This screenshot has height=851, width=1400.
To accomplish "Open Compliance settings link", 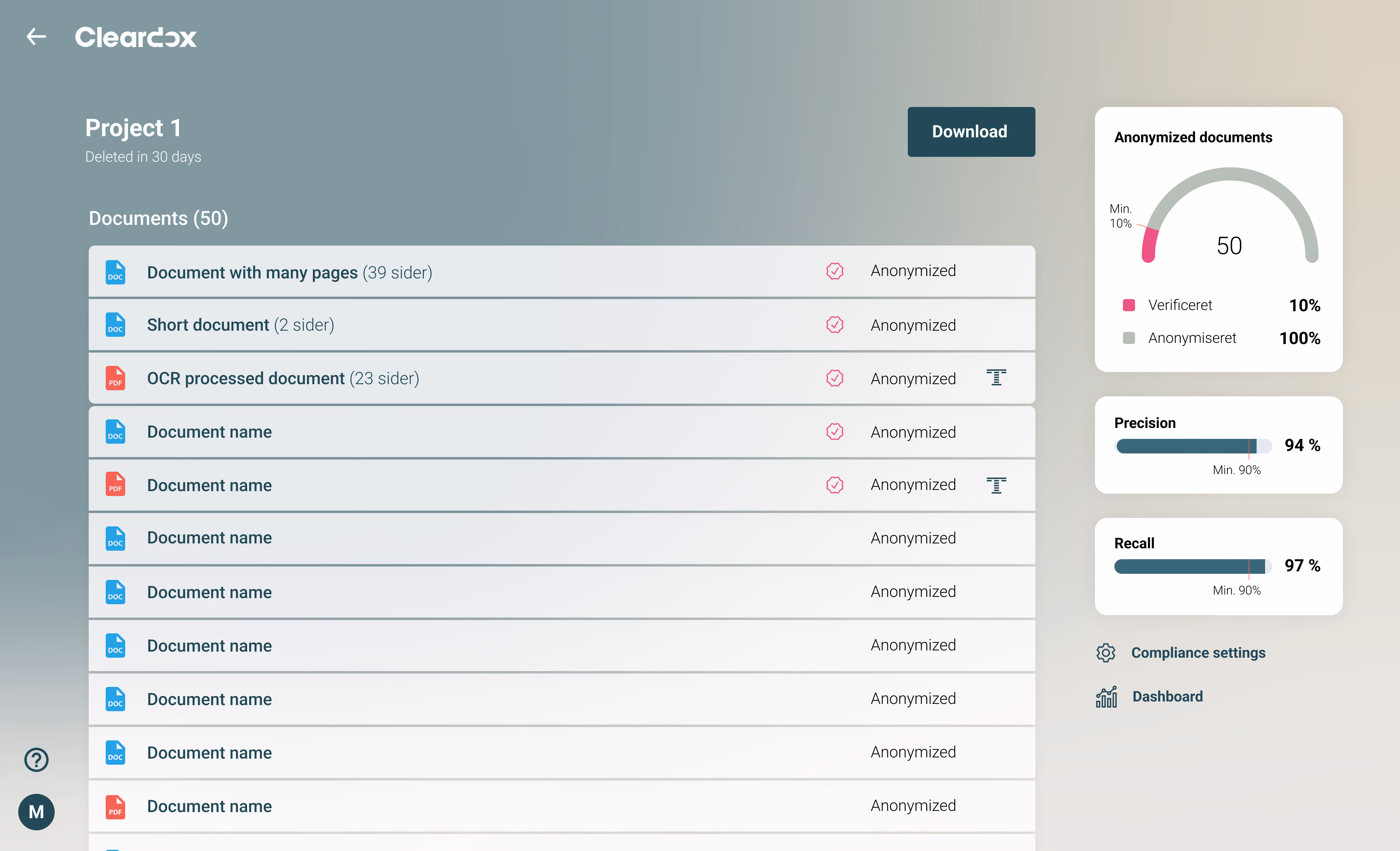I will (x=1198, y=653).
